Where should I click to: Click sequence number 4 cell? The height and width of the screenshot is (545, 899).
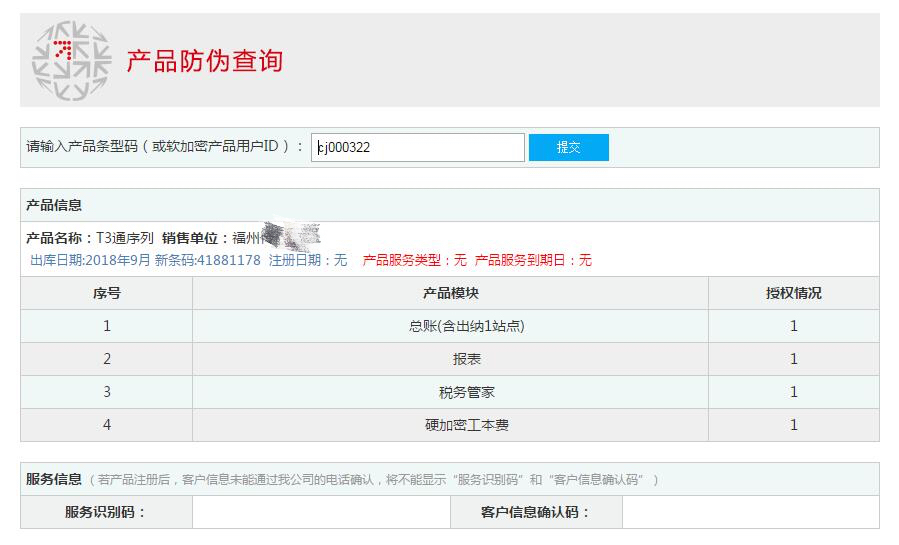point(107,425)
